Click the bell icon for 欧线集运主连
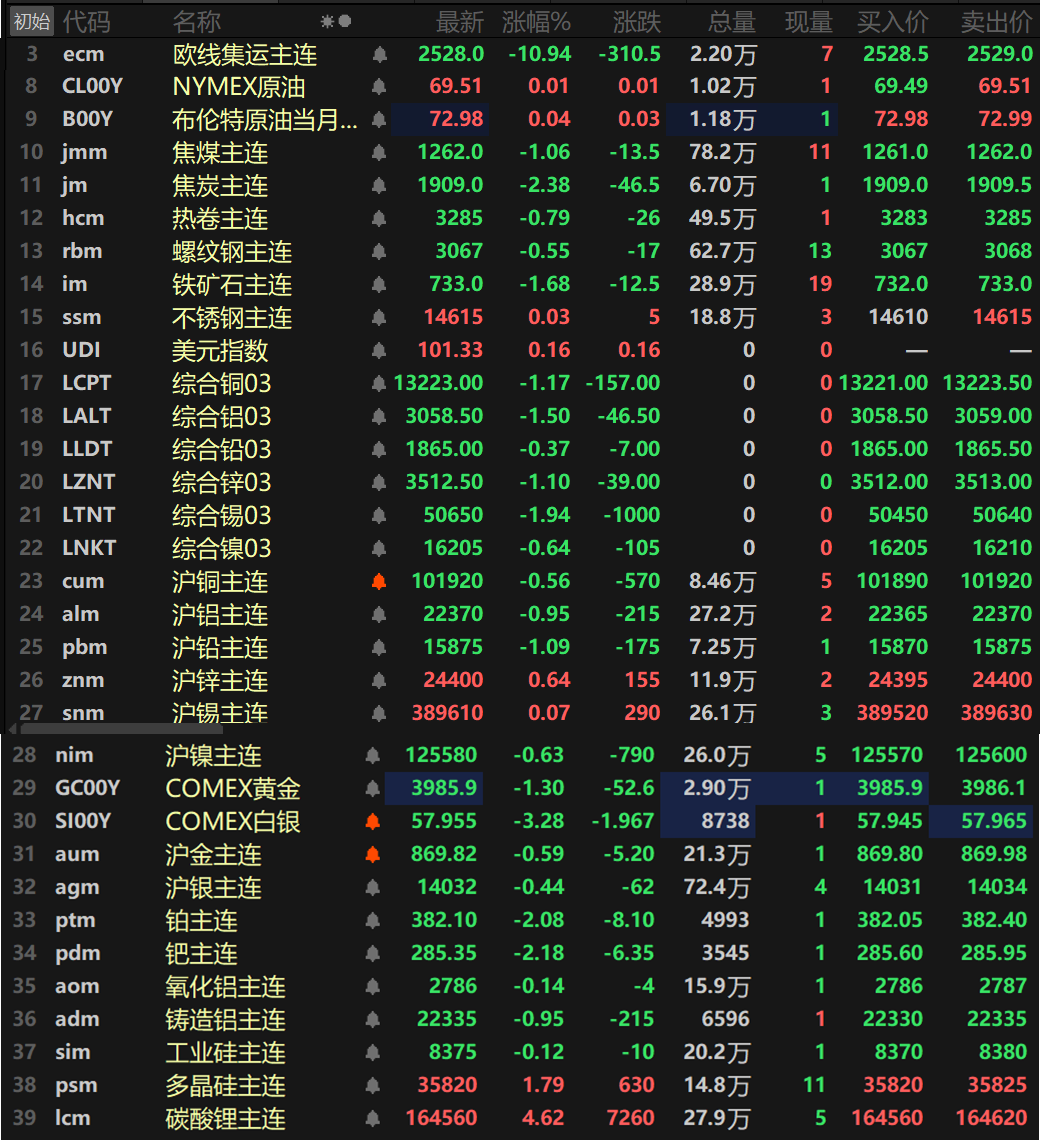The width and height of the screenshot is (1040, 1140). [379, 54]
